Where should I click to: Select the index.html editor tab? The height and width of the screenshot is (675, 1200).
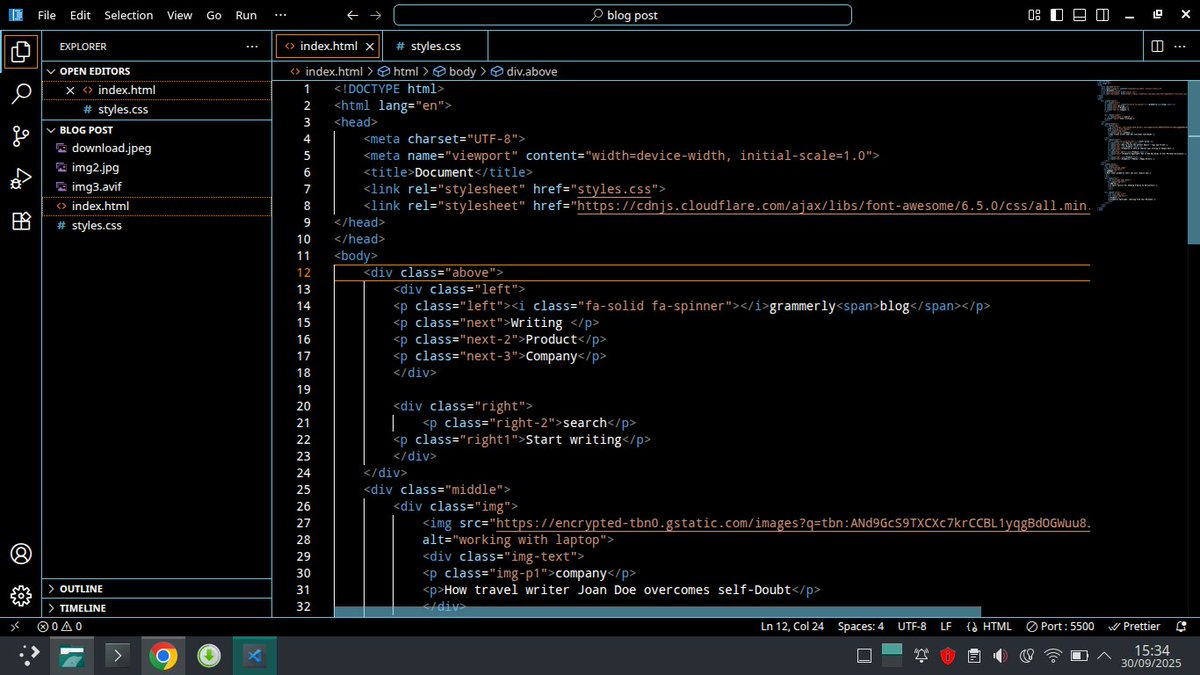pos(327,46)
